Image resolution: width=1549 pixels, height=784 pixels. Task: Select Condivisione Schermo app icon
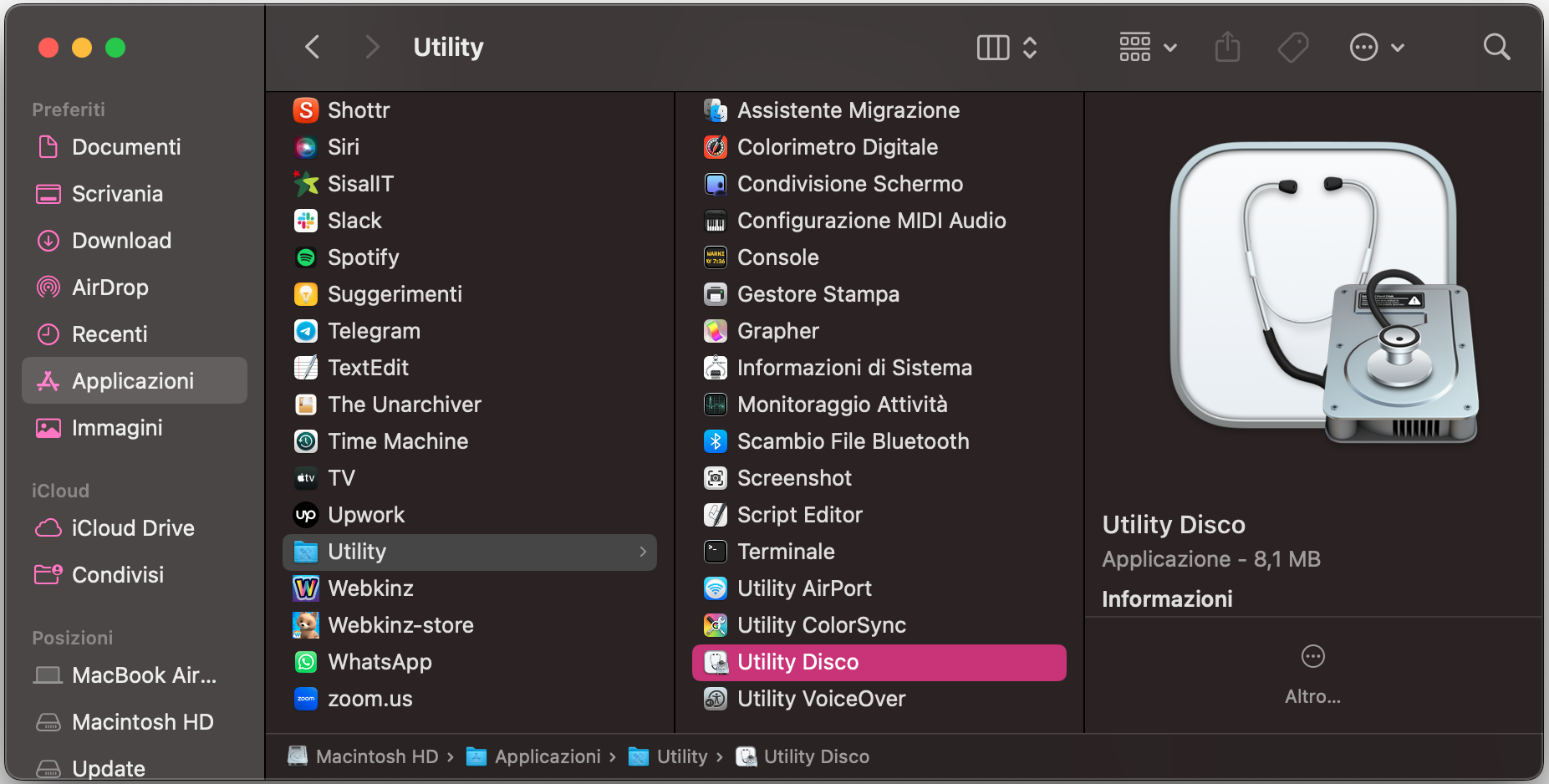(716, 184)
